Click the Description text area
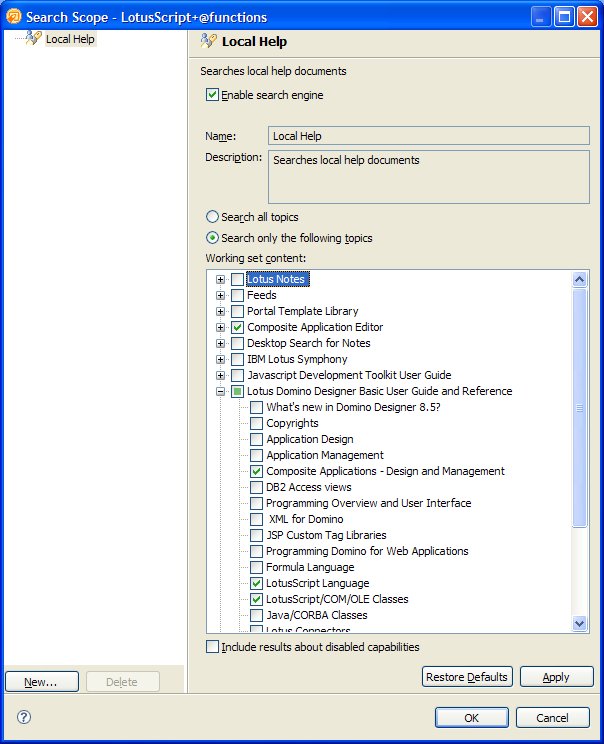604x744 pixels. [x=428, y=177]
